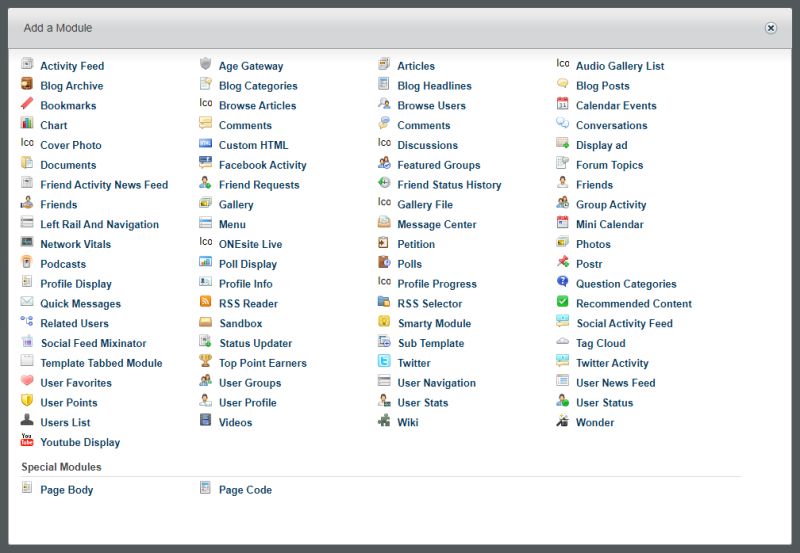Open the Documents module link

[x=68, y=165]
